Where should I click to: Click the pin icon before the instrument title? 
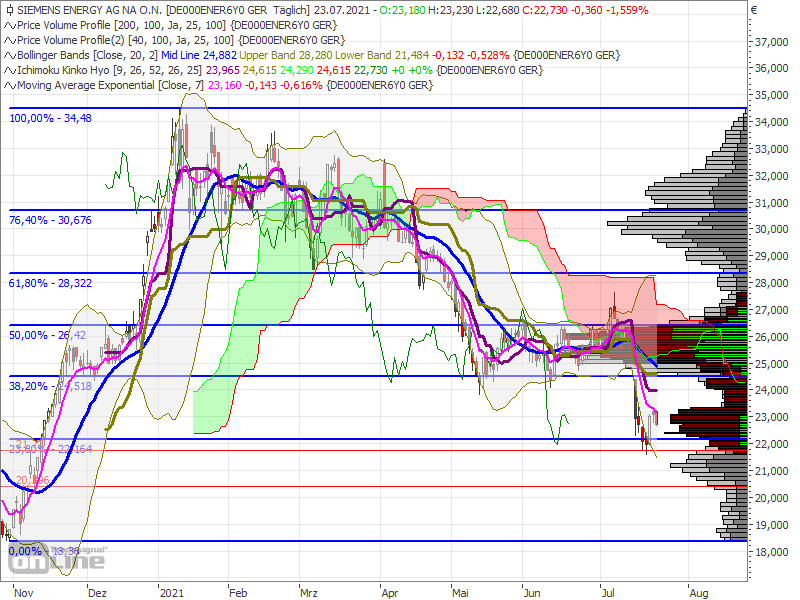[12, 10]
